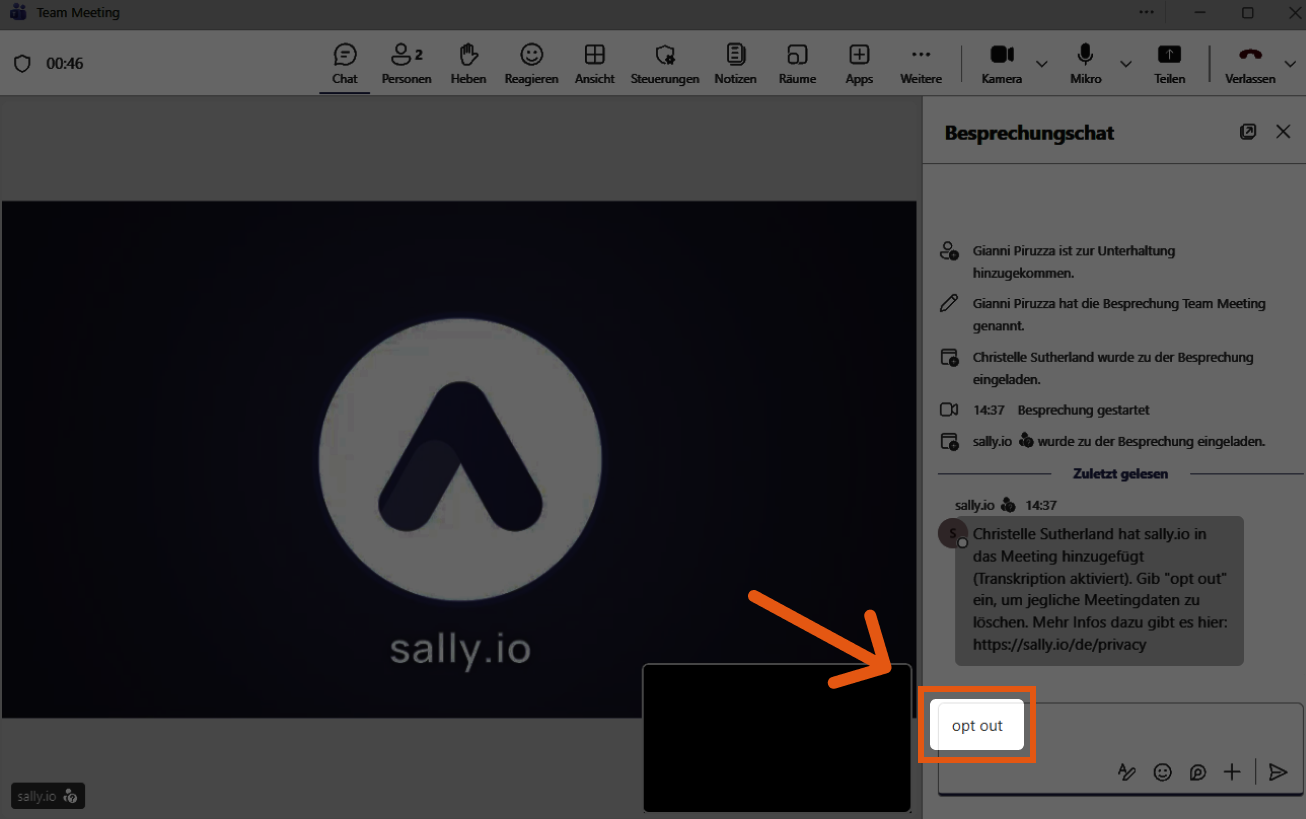The height and width of the screenshot is (819, 1306).
Task: Toggle the Mikro microphone mute
Action: coord(1085,63)
